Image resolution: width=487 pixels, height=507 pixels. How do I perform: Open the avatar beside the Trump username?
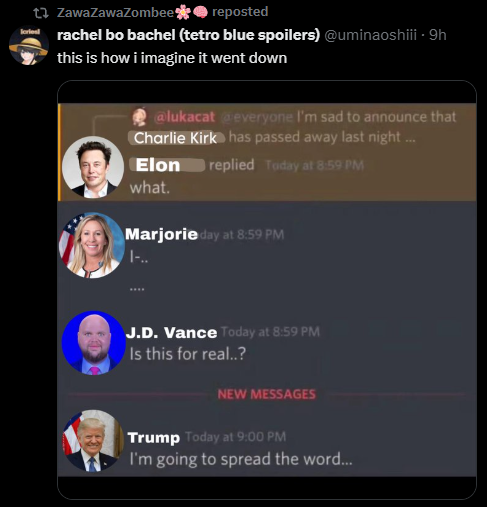(x=93, y=441)
